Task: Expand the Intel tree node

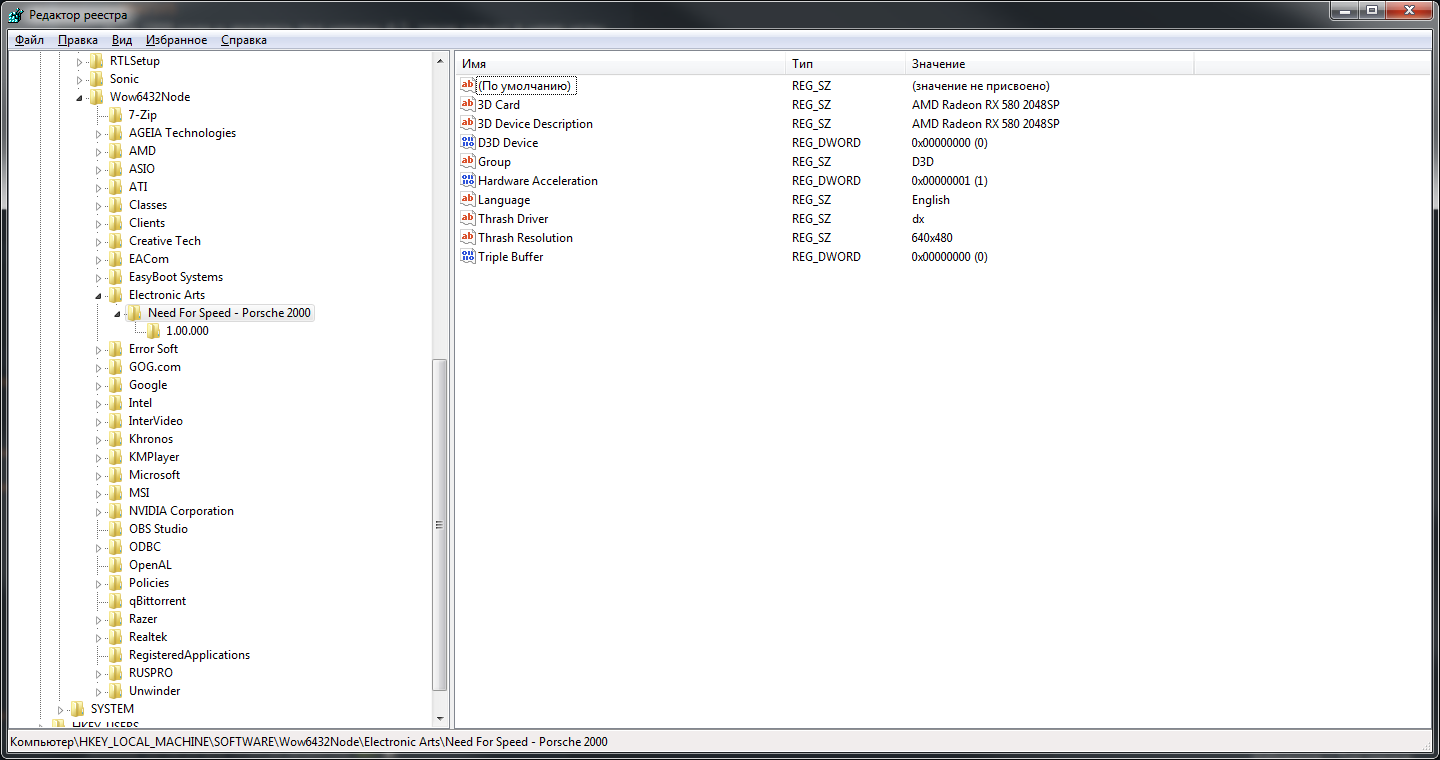Action: 99,403
